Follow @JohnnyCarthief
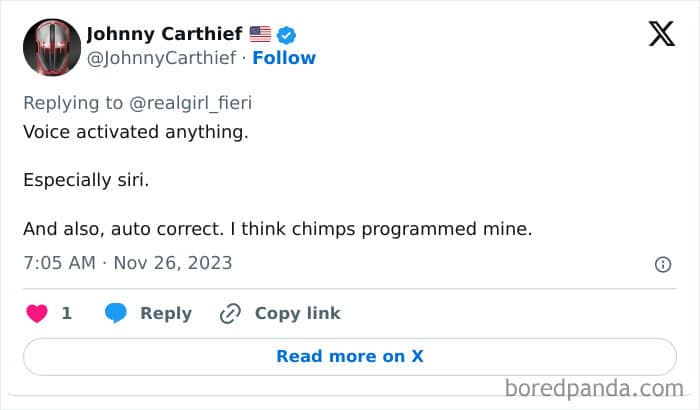The height and width of the screenshot is (410, 700). (x=284, y=58)
